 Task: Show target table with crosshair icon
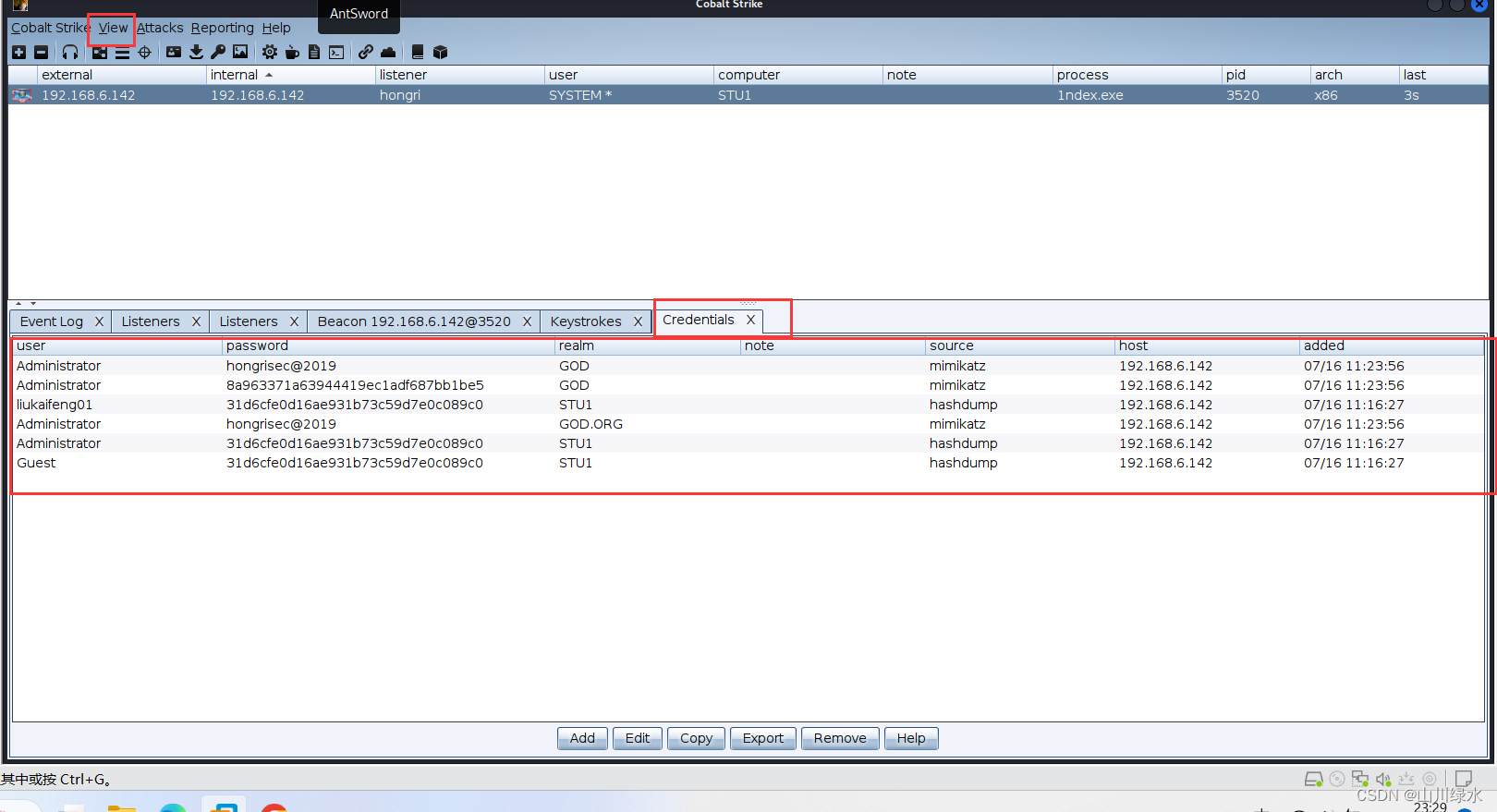point(144,53)
